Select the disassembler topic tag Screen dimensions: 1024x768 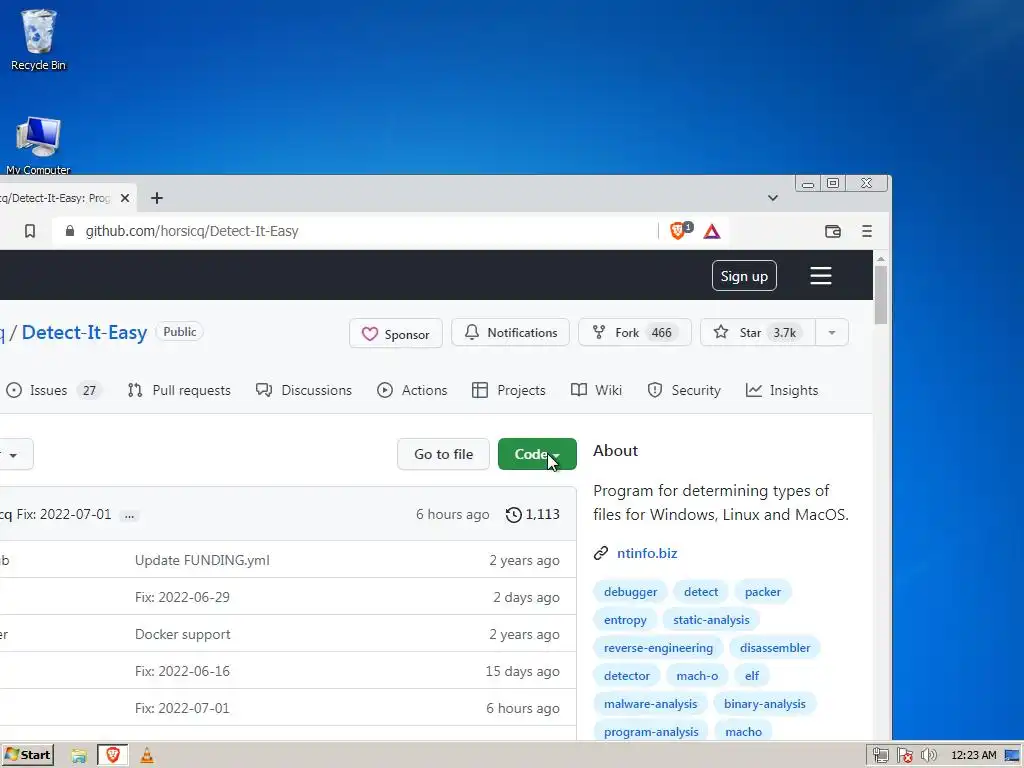tap(775, 648)
